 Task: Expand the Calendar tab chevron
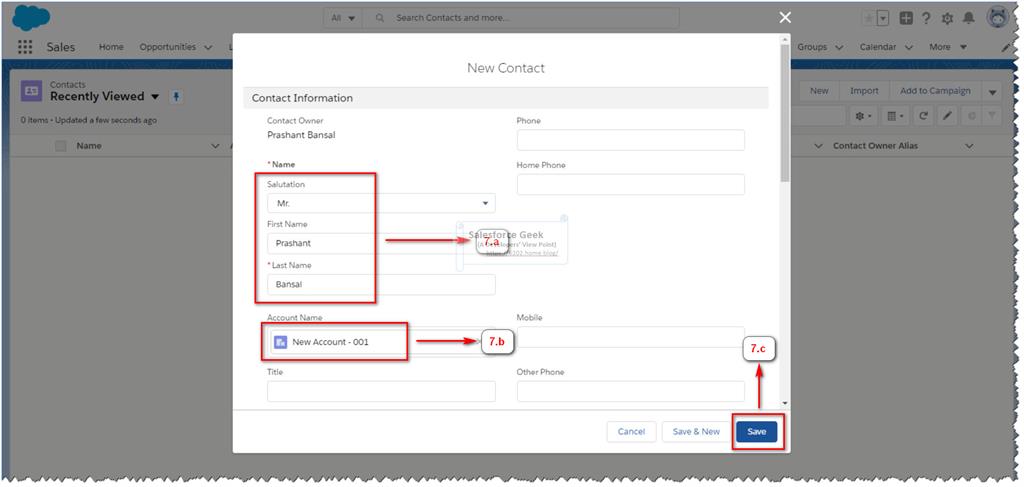point(908,47)
